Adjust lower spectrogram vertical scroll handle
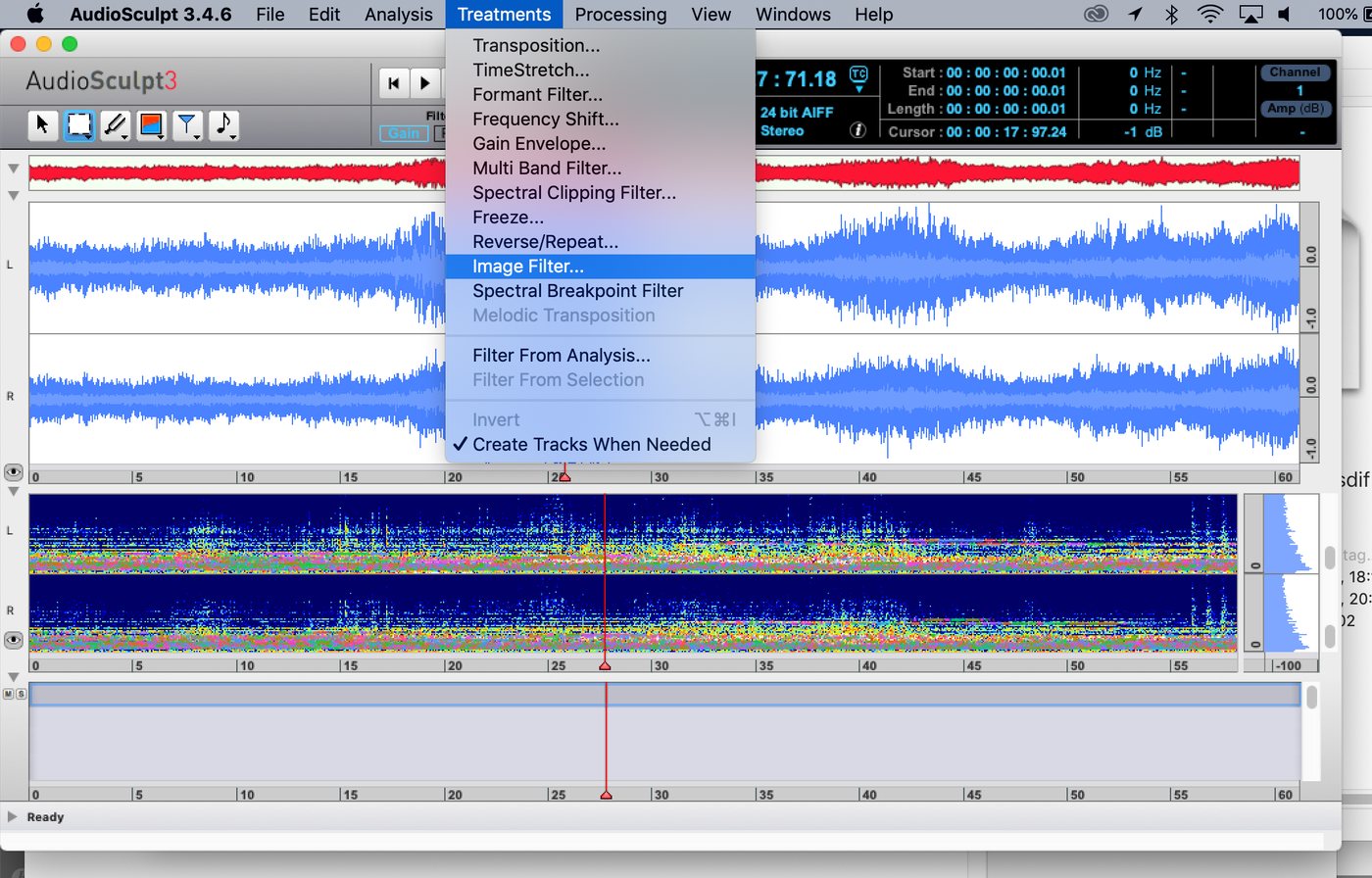The height and width of the screenshot is (878, 1372). (x=1329, y=637)
